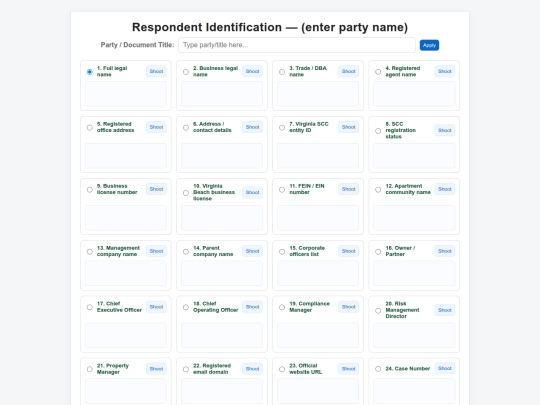The width and height of the screenshot is (540, 405).
Task: Select the FEIN / EIN number radio
Action: 282,189
